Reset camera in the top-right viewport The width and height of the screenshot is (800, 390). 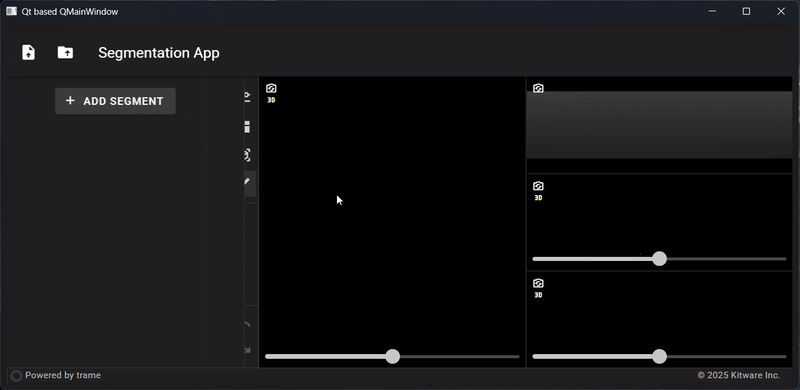[x=538, y=88]
